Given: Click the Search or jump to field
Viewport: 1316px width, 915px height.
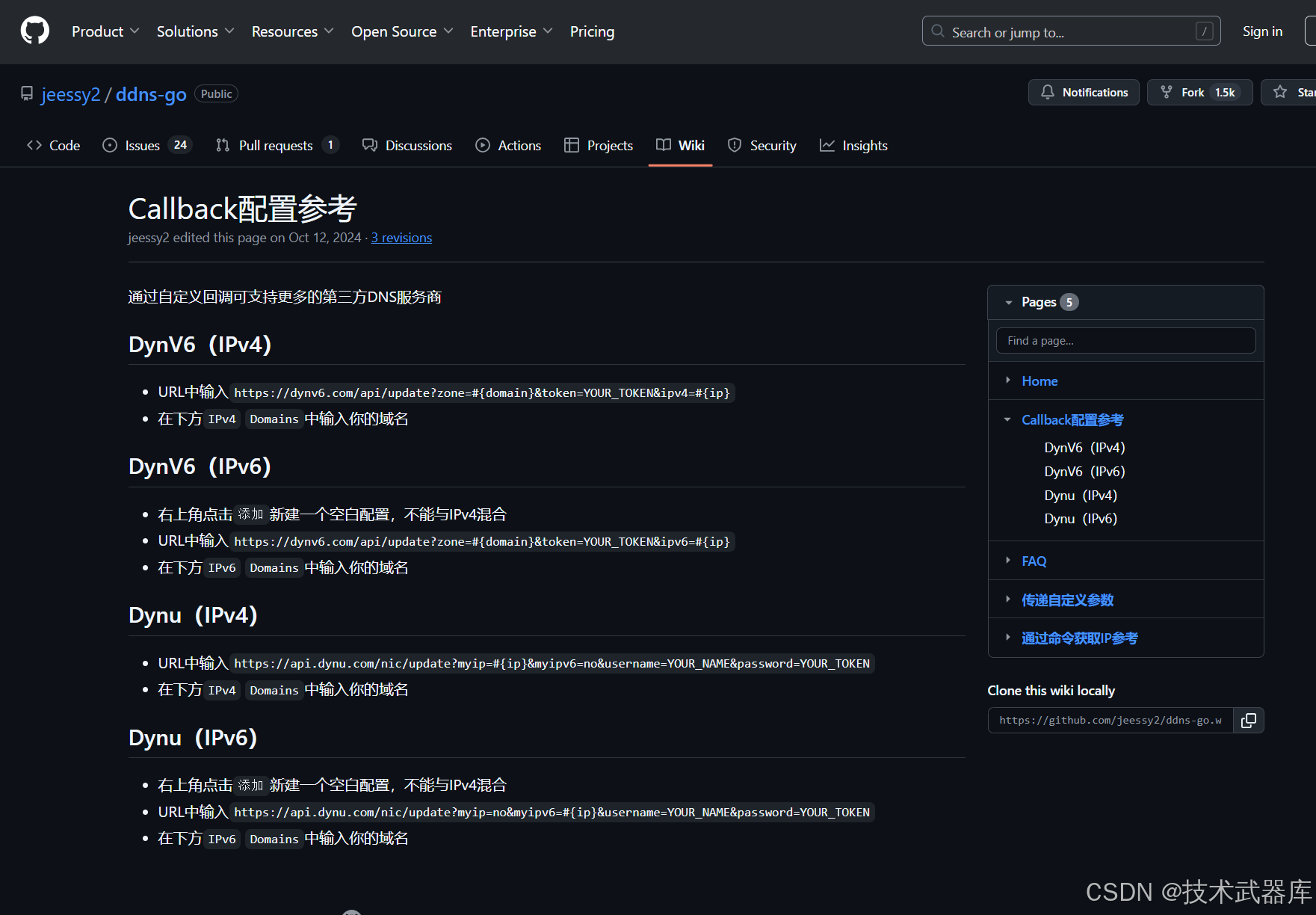Looking at the screenshot, I should 1071,31.
